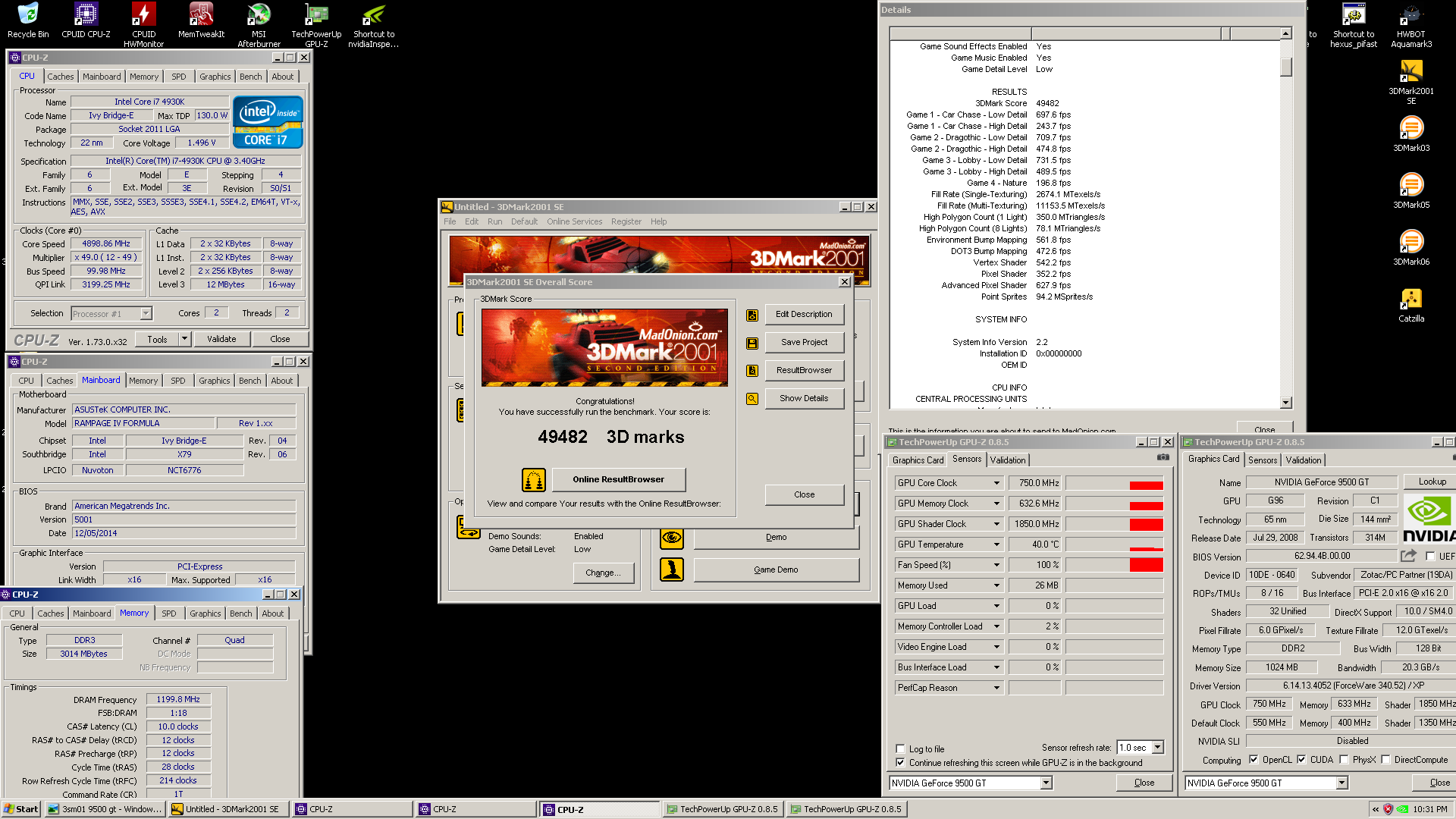Click the Lookup button in GPU-Z
The height and width of the screenshot is (819, 1456).
[x=1432, y=482]
